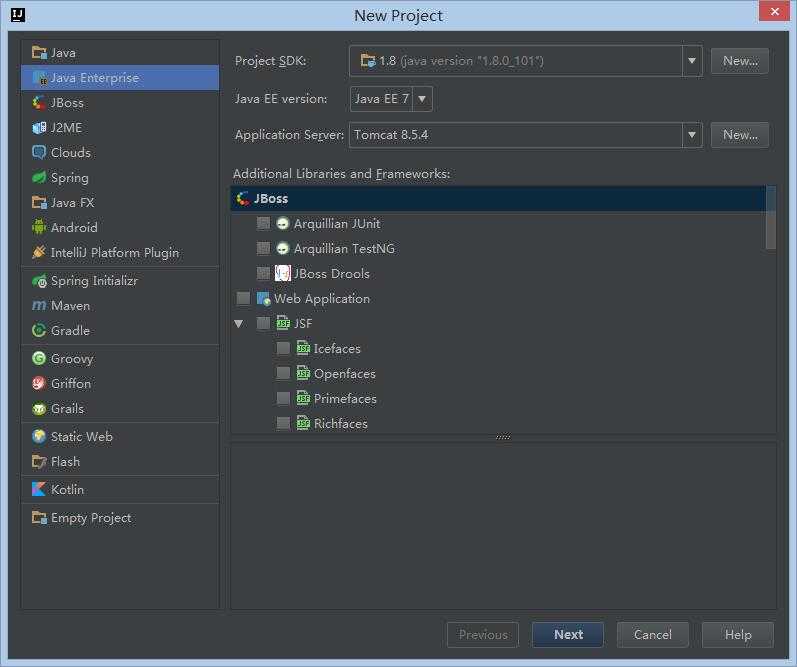Click the Cancel button
This screenshot has width=797, height=667.
653,634
